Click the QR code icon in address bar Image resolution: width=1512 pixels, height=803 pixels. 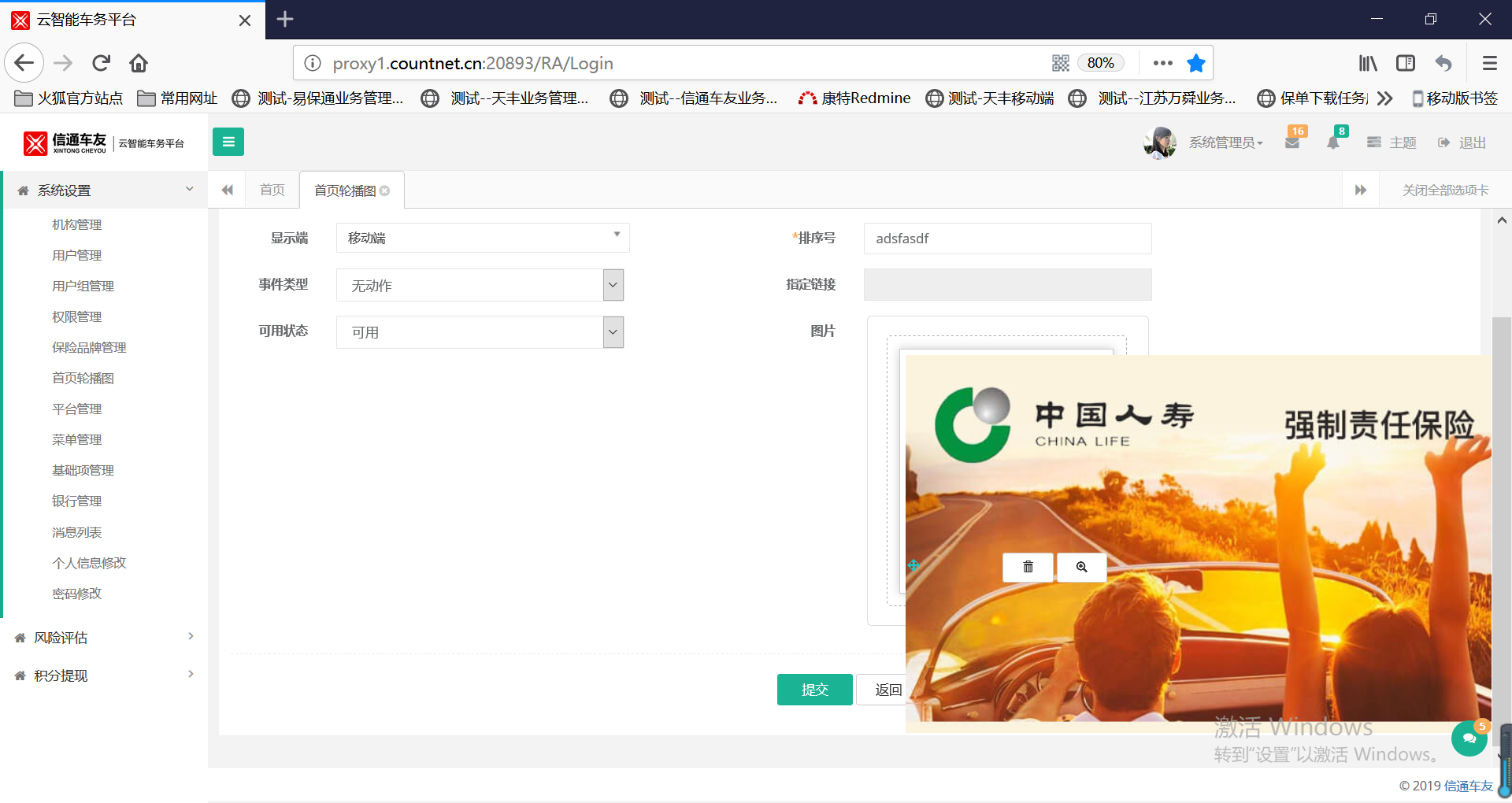pos(1061,63)
